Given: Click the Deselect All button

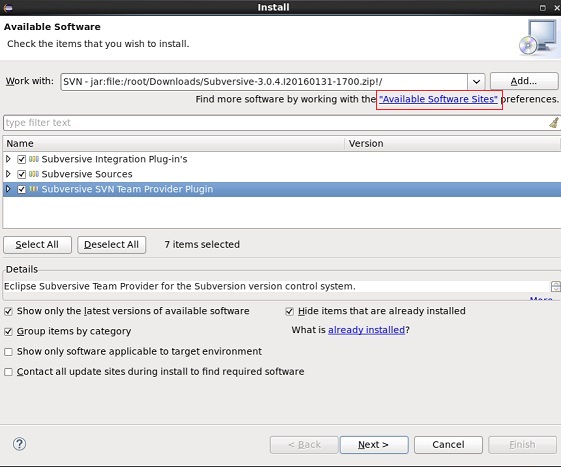Looking at the screenshot, I should pos(111,245).
